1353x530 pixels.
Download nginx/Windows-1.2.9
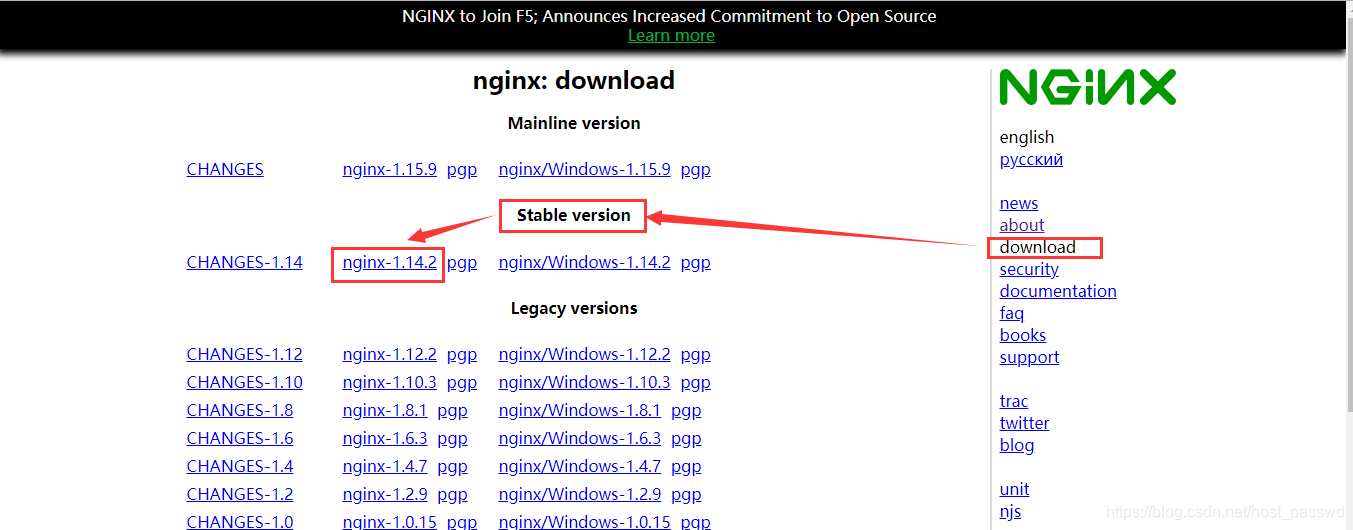pos(580,494)
